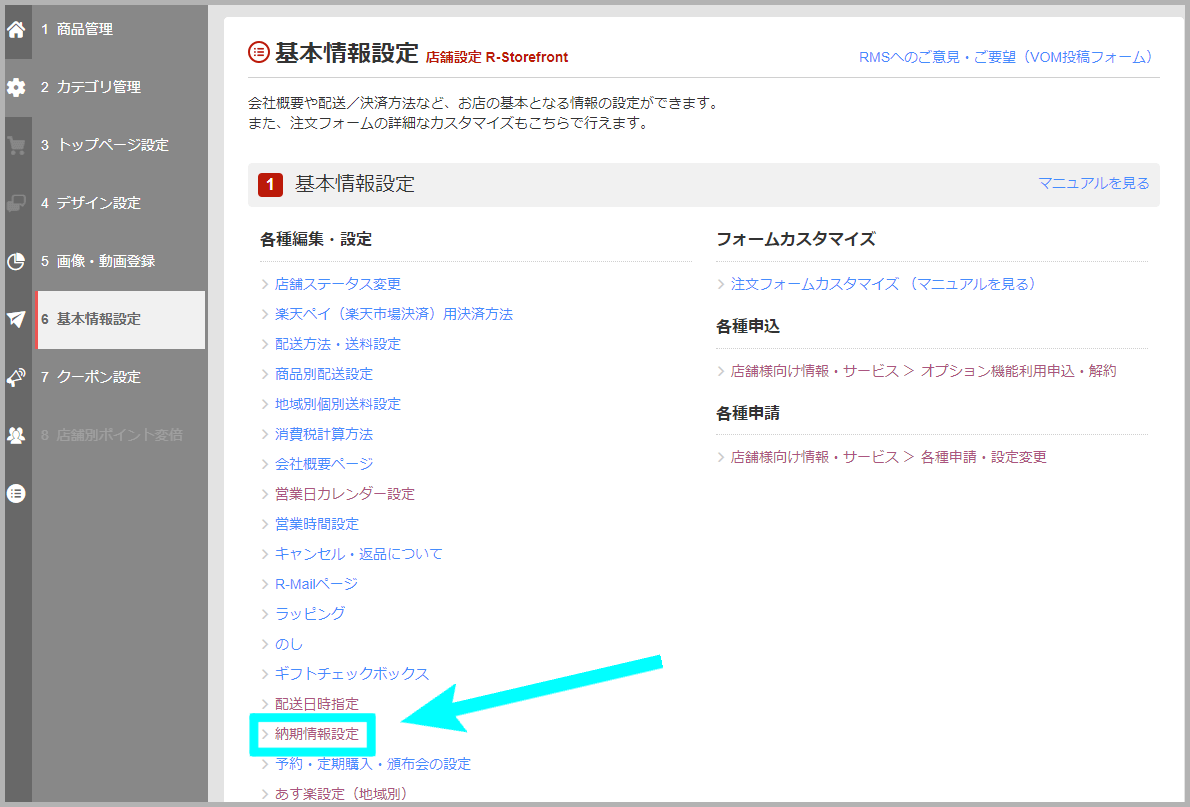This screenshot has height=807, width=1190.
Task: Click 店舗設定 R-Storefront subtitle text
Action: click(497, 57)
